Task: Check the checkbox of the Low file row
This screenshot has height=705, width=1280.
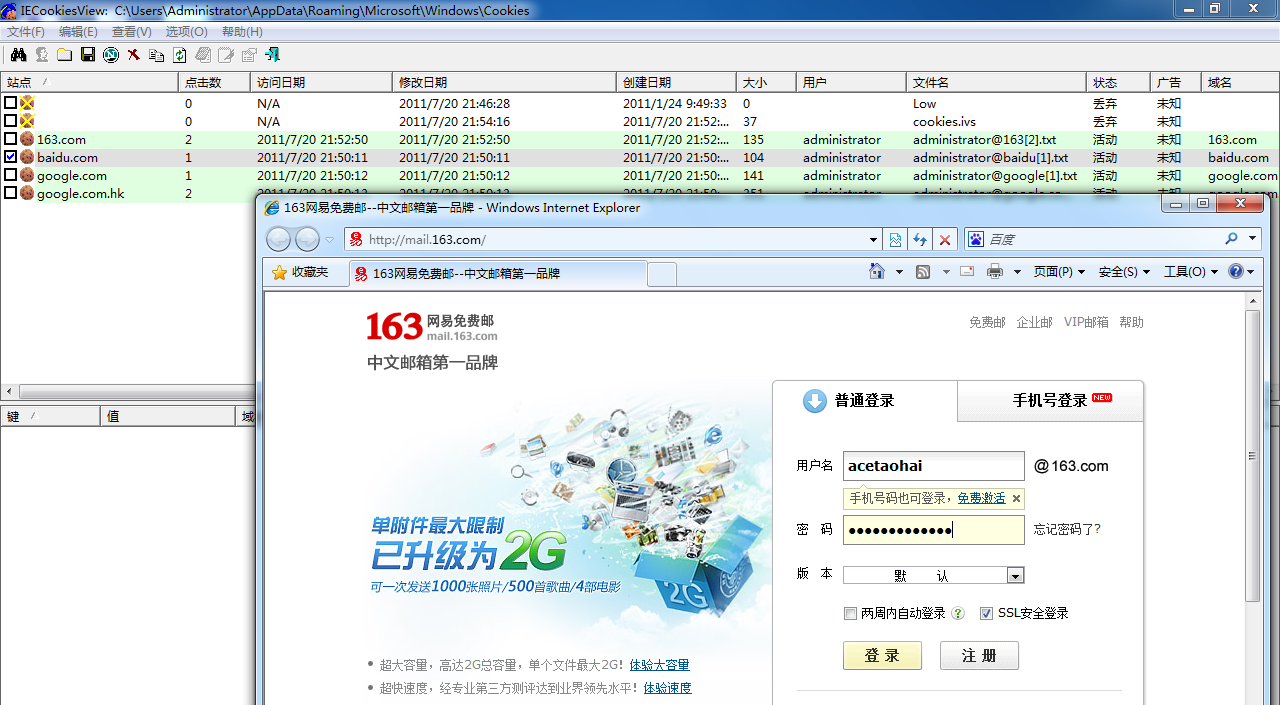Action: tap(10, 103)
